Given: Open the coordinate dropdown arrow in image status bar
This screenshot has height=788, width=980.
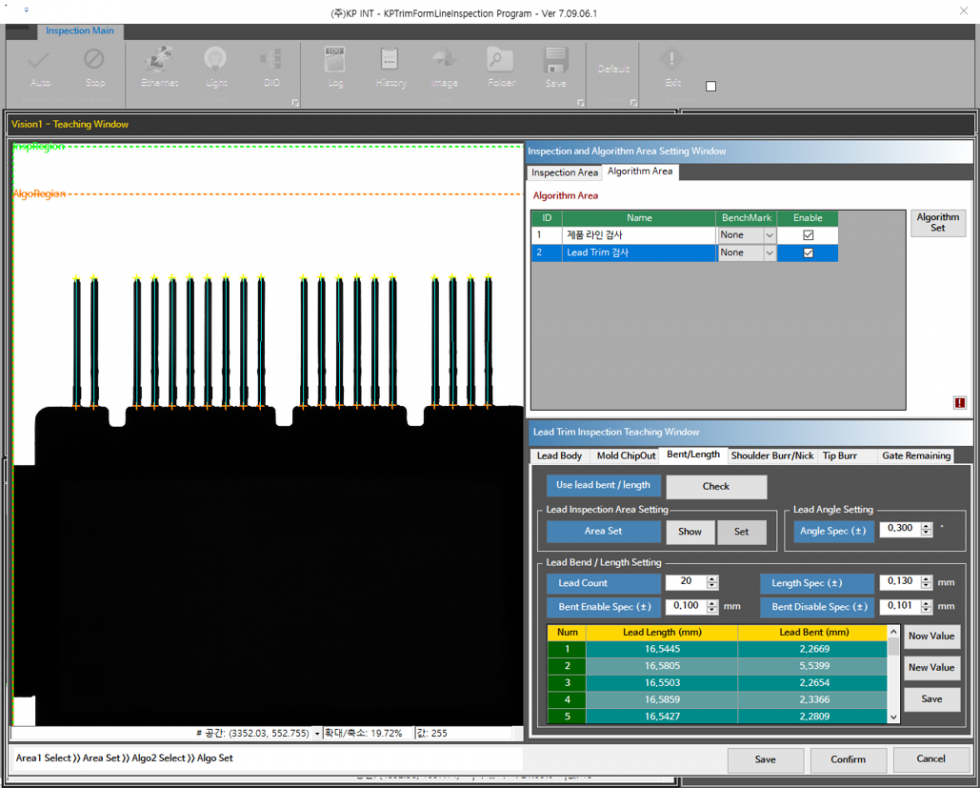Looking at the screenshot, I should pyautogui.click(x=317, y=734).
